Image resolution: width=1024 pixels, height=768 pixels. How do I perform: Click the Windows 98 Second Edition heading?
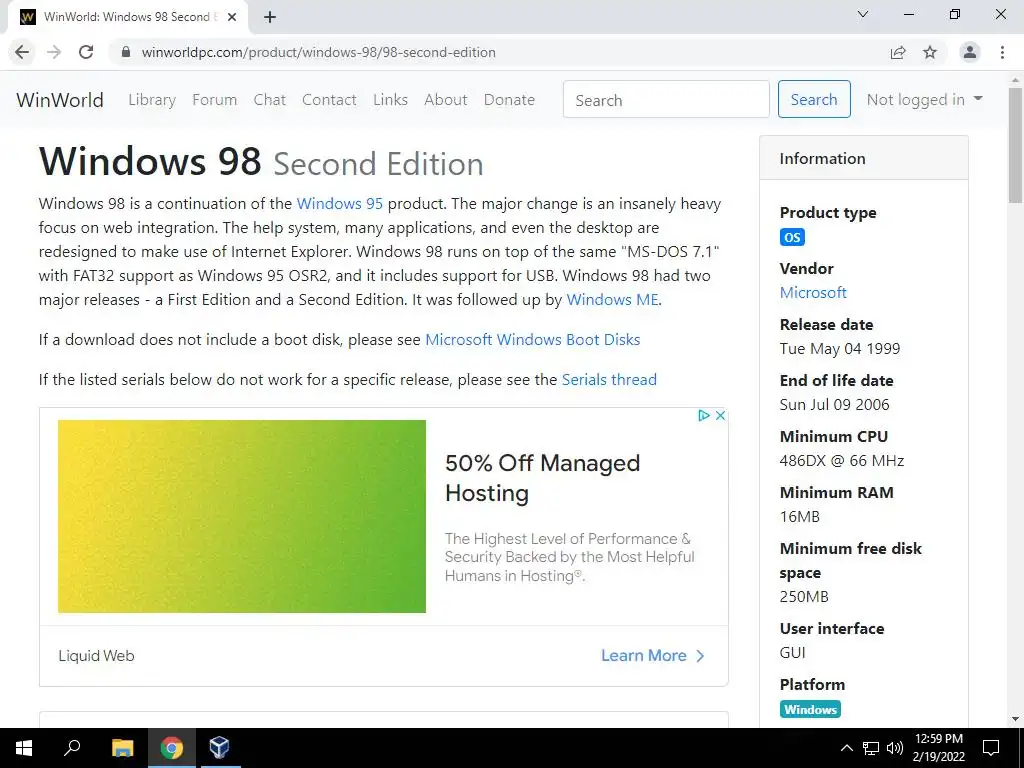(261, 161)
